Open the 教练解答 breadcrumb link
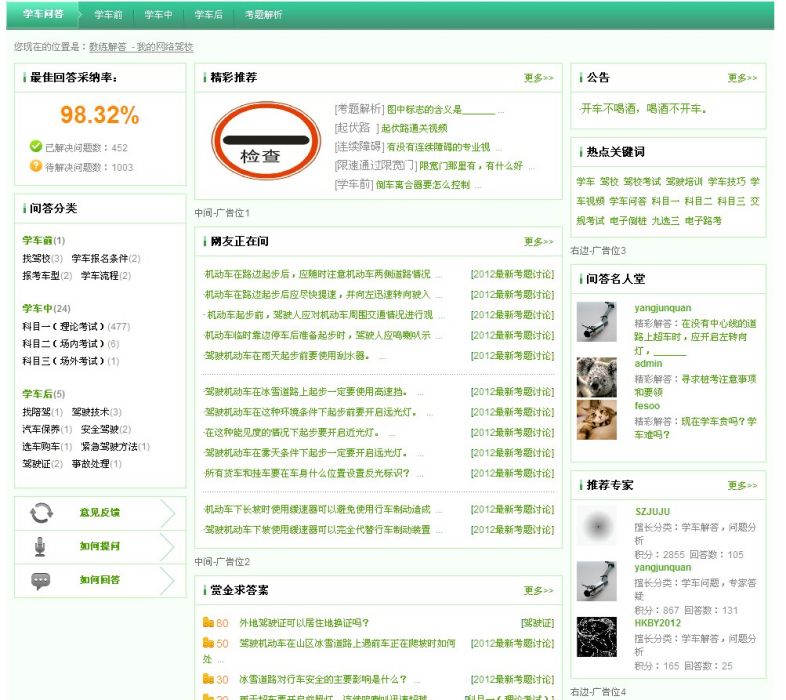Image resolution: width=786 pixels, height=700 pixels. (107, 47)
